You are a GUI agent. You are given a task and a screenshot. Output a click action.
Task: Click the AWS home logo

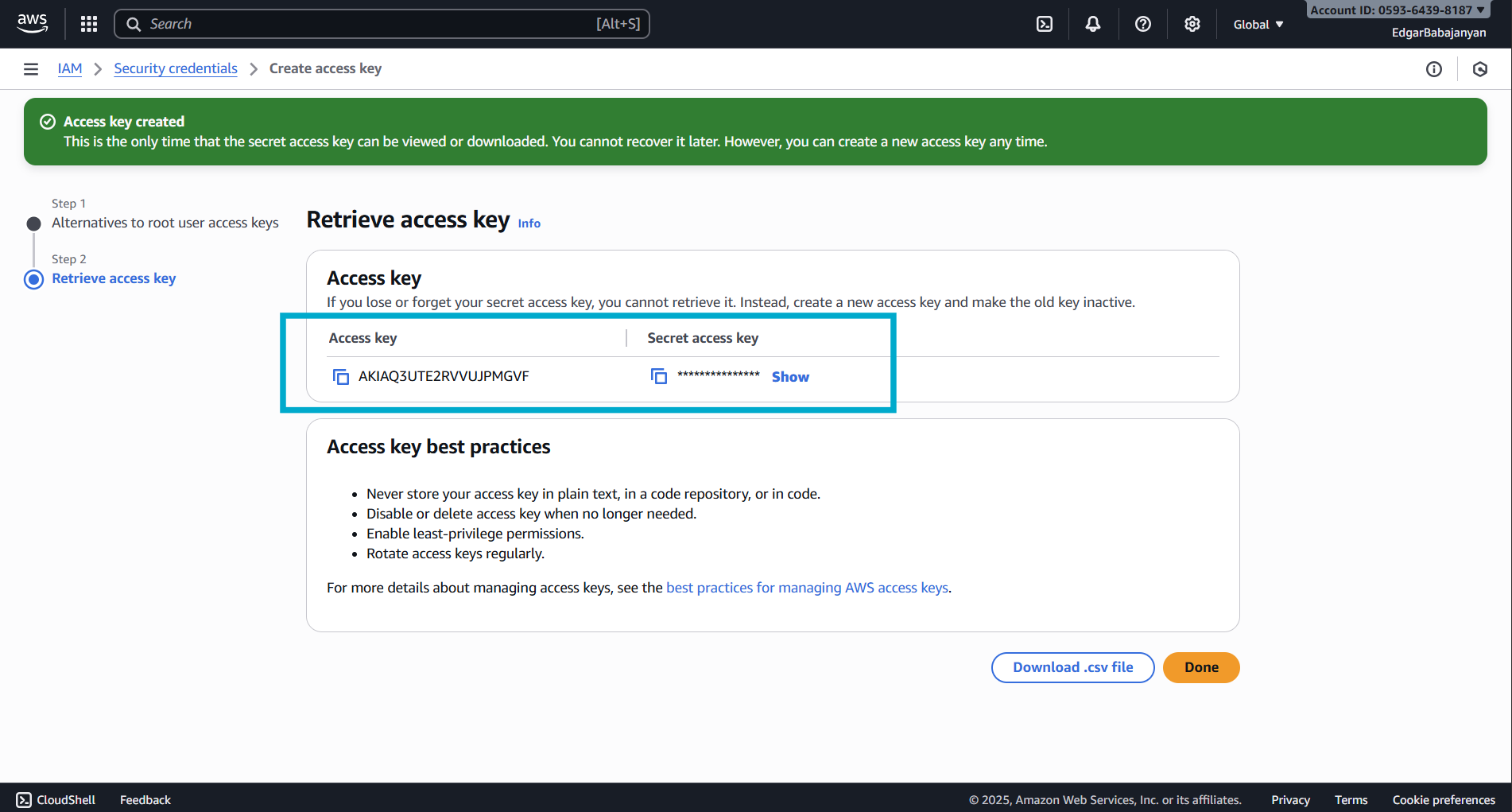tap(32, 23)
